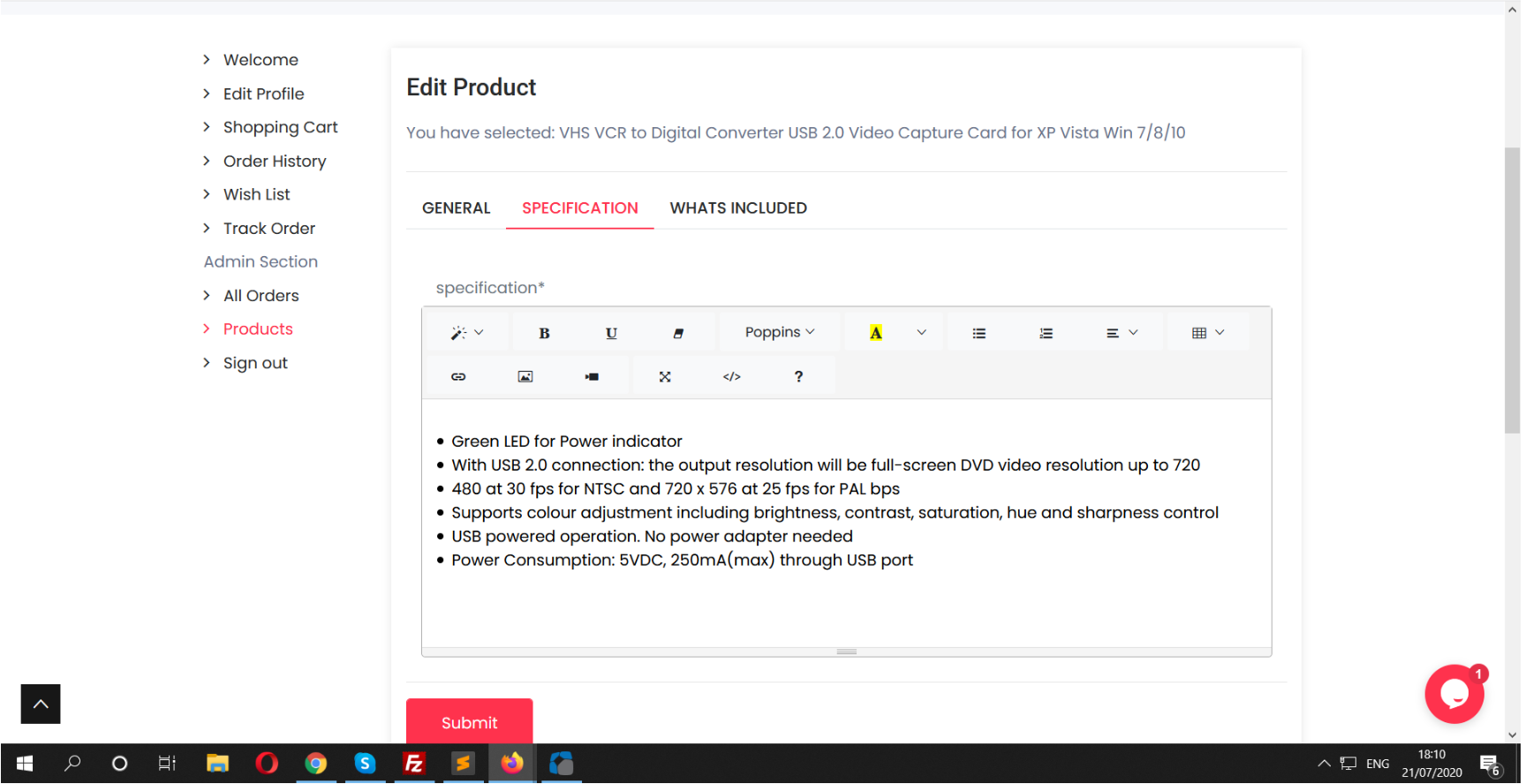Click the eraser remove-format icon
The width and height of the screenshot is (1533, 784).
tap(678, 333)
